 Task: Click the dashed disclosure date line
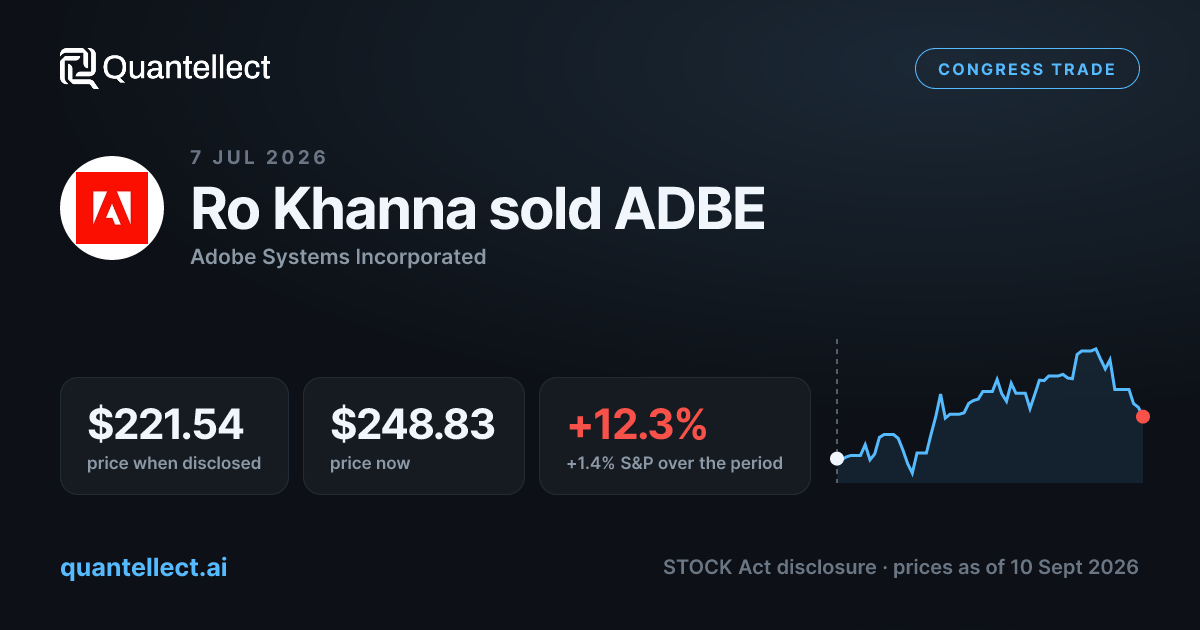point(837,411)
